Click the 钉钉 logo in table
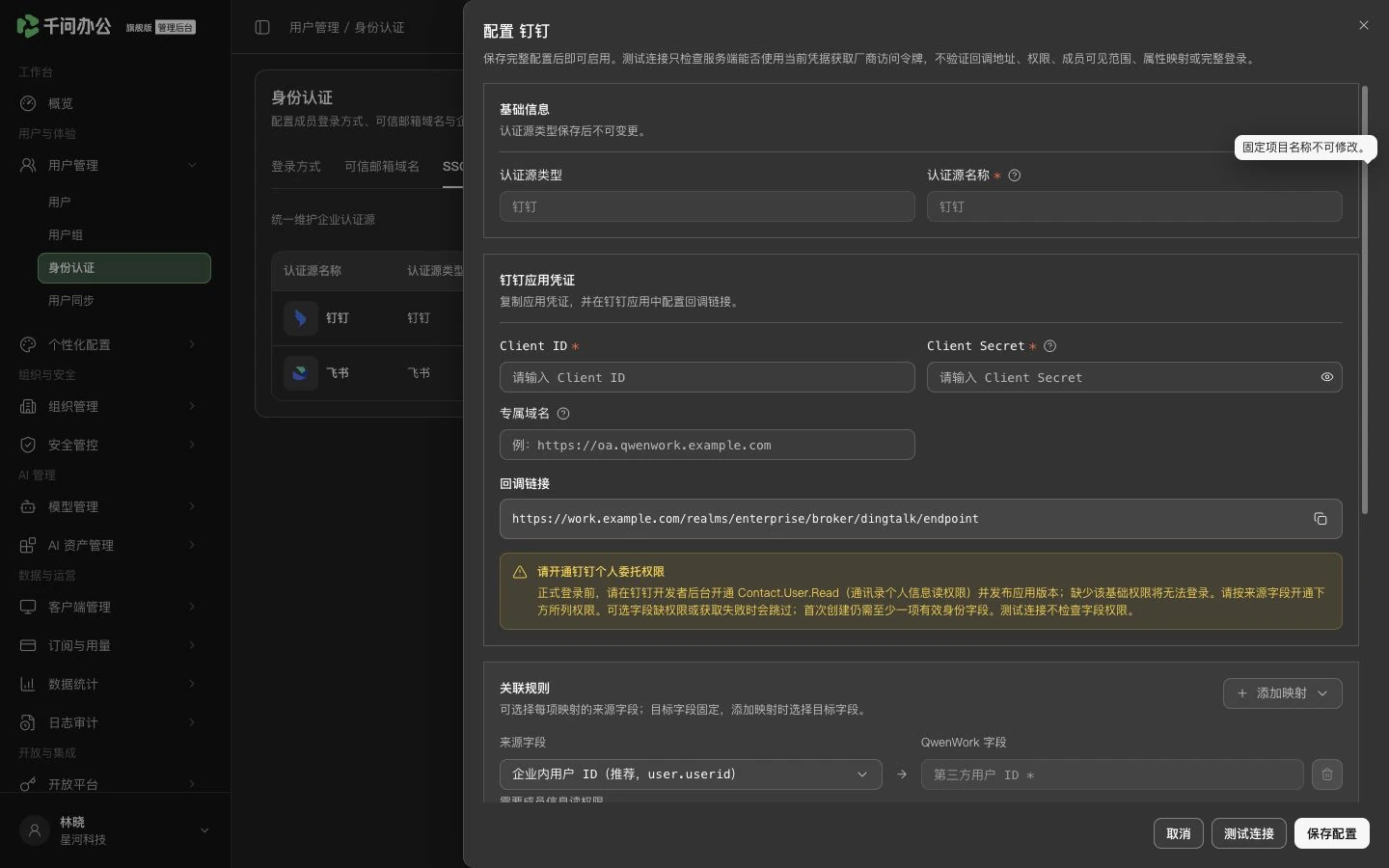Viewport: 1389px width, 868px height. coord(301,318)
